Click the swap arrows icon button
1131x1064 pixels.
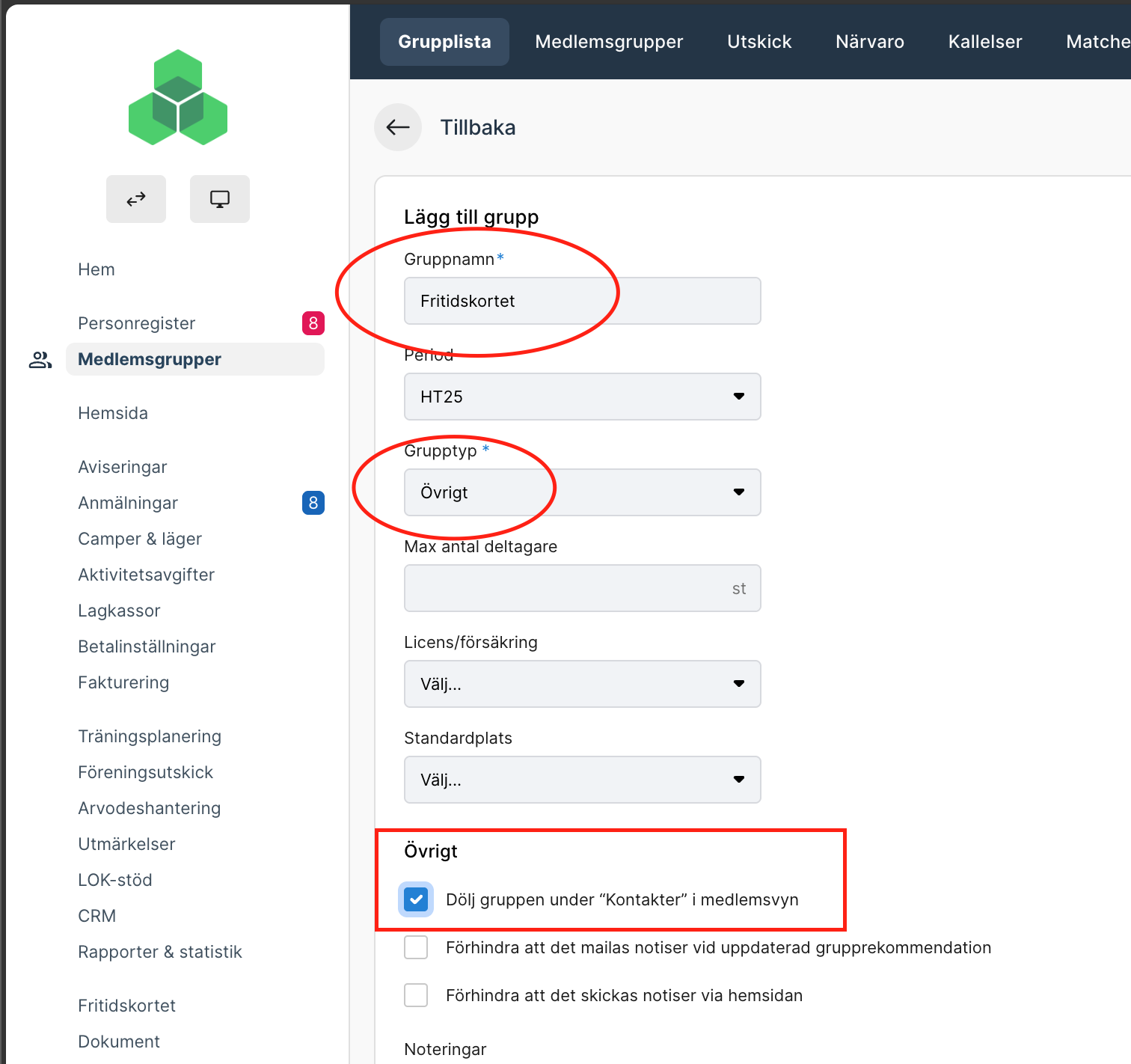click(x=136, y=199)
